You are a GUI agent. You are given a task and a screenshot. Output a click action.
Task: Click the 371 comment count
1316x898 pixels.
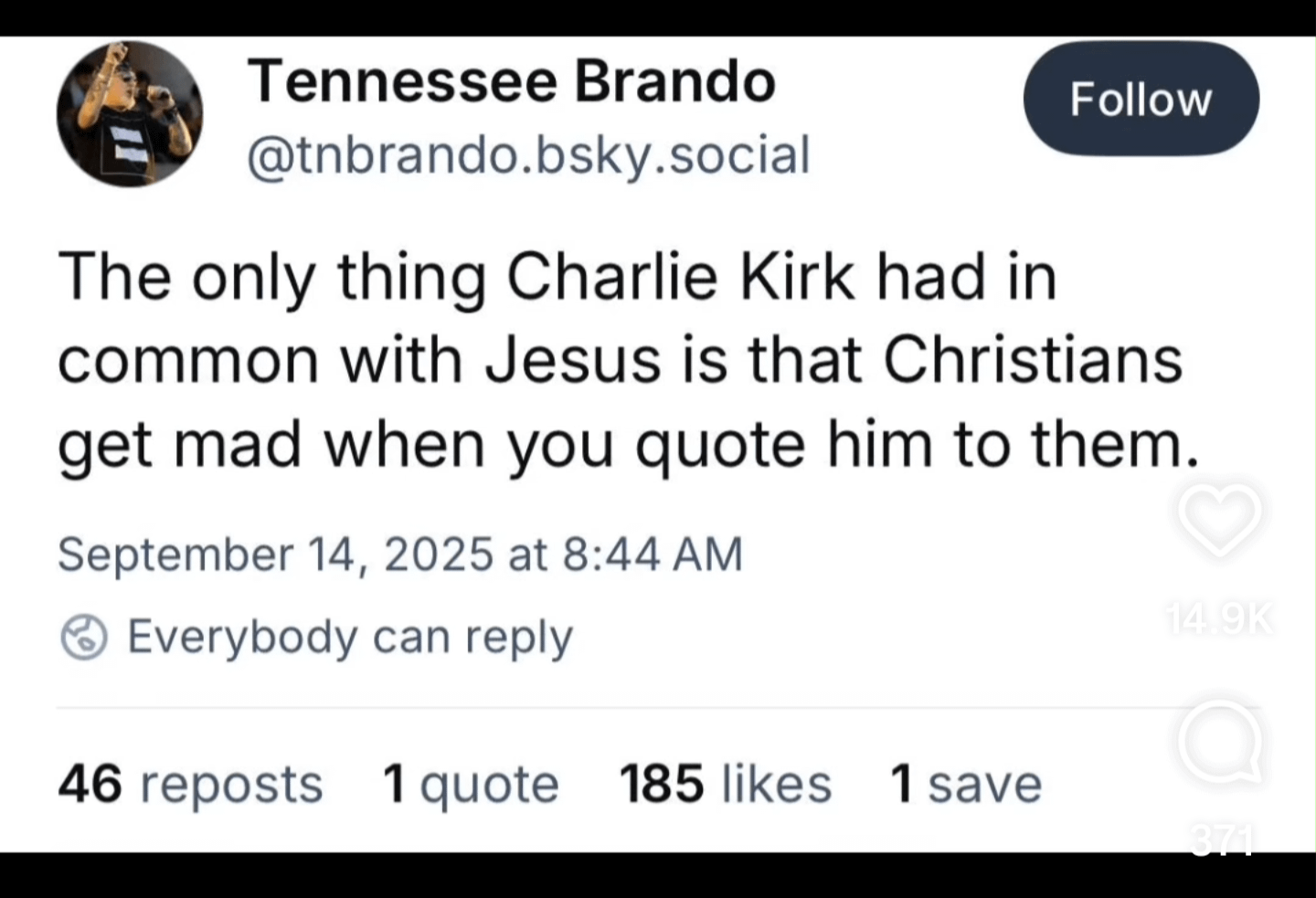pos(1222,840)
